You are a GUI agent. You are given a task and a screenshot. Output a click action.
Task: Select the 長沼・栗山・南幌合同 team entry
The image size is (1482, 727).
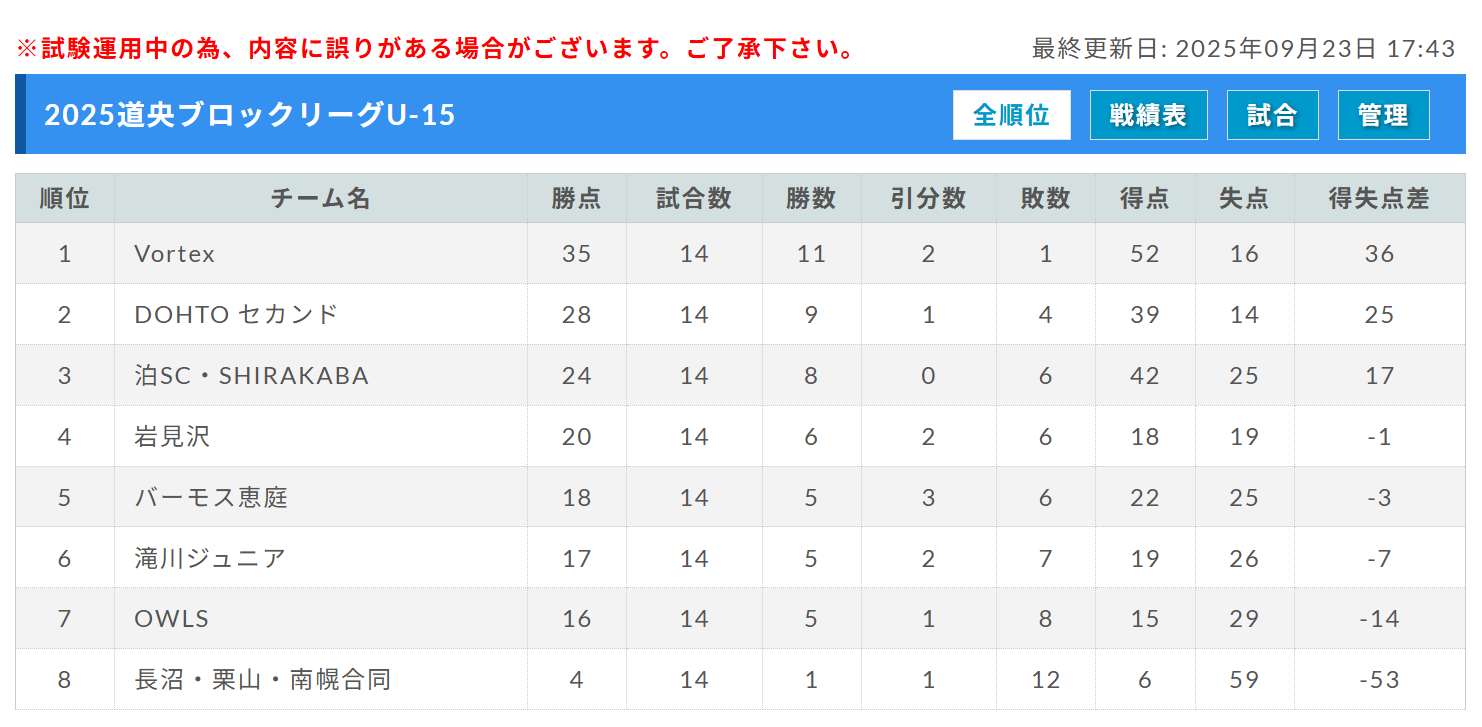[262, 680]
